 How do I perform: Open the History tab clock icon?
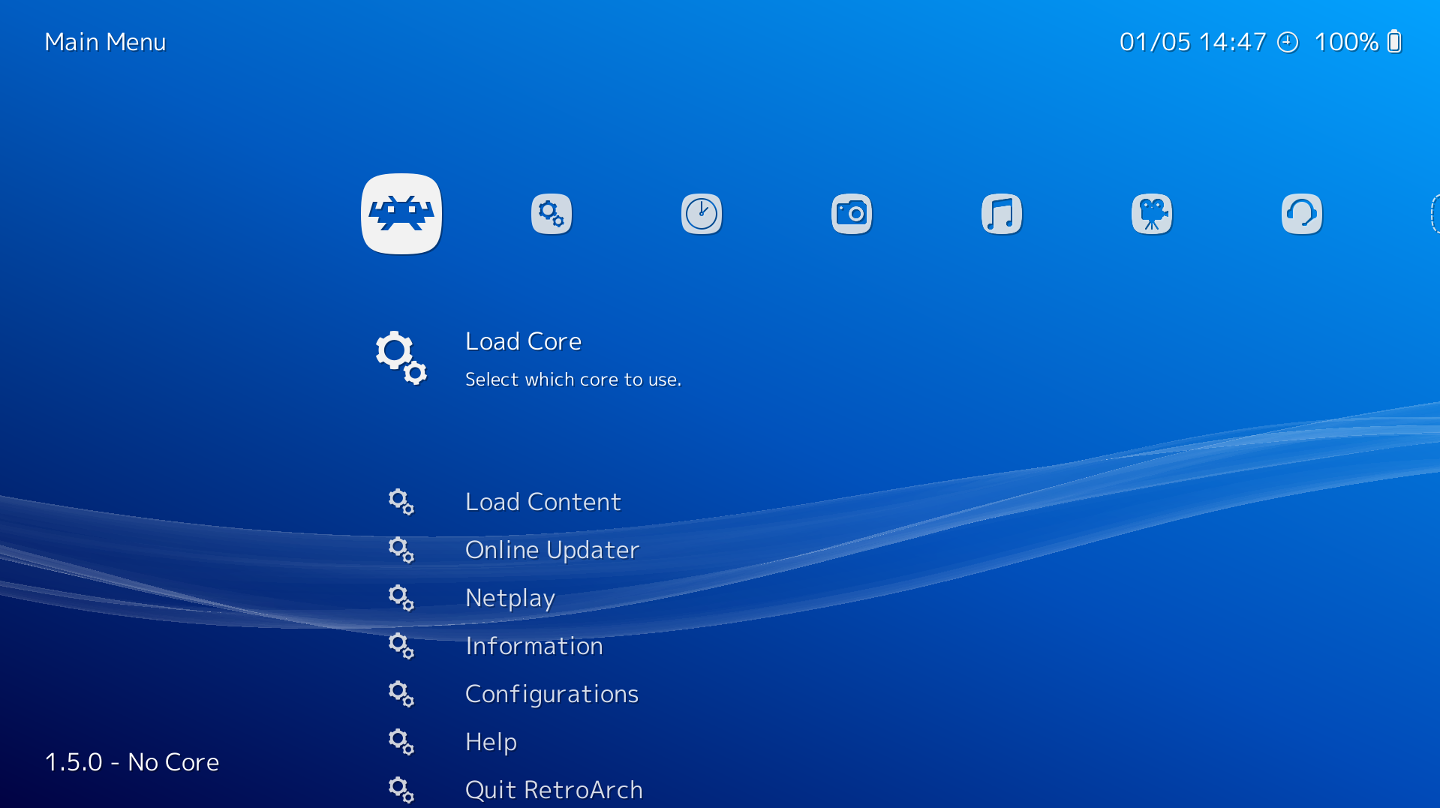(701, 214)
